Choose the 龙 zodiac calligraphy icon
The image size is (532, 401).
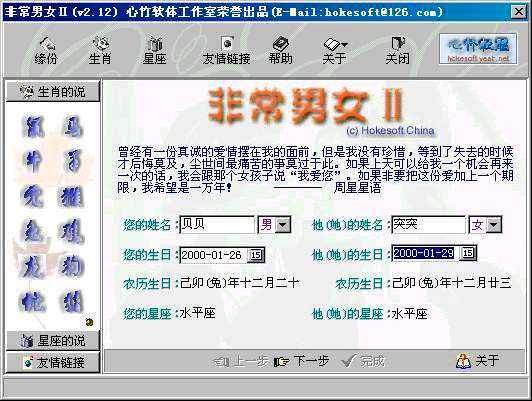coord(33,267)
